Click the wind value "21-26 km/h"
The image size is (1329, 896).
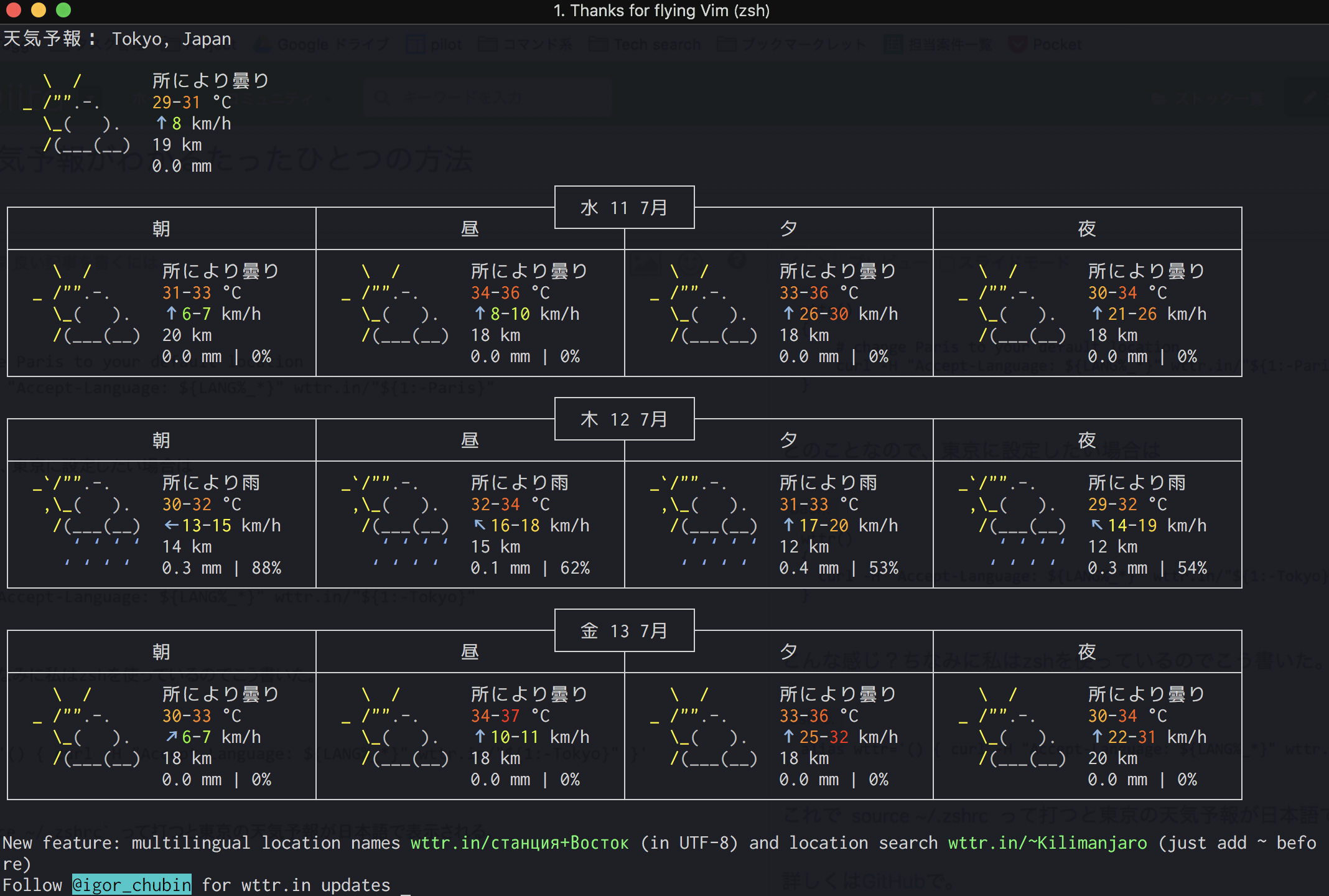point(1157,314)
